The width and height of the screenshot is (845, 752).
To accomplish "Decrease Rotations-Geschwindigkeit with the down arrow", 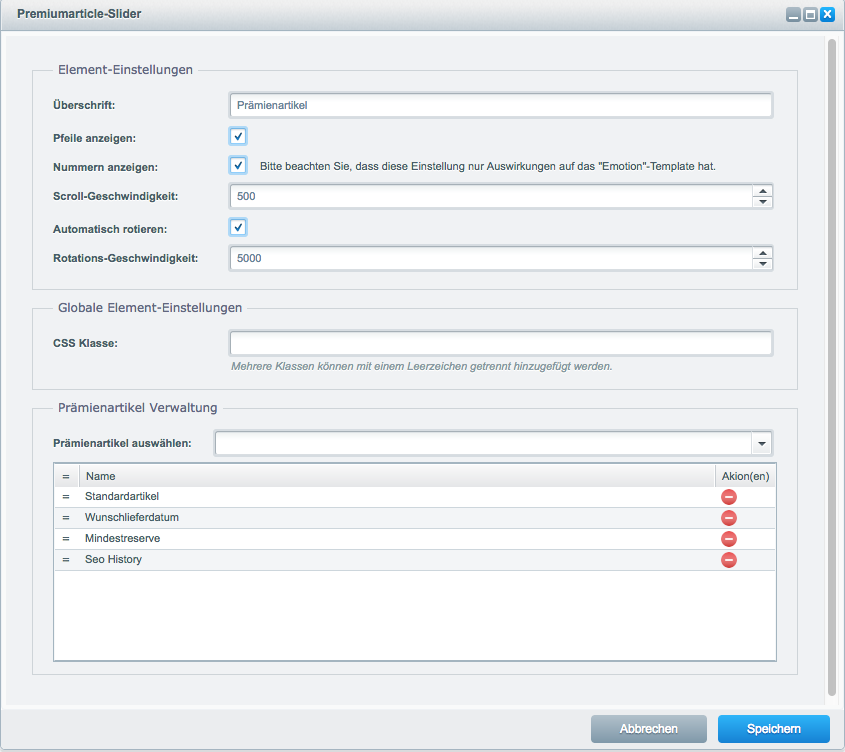I will (763, 263).
